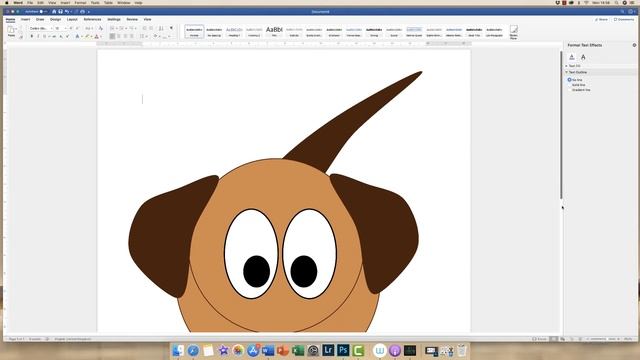The image size is (640, 360).
Task: Click the Share button
Action: (x=601, y=19)
